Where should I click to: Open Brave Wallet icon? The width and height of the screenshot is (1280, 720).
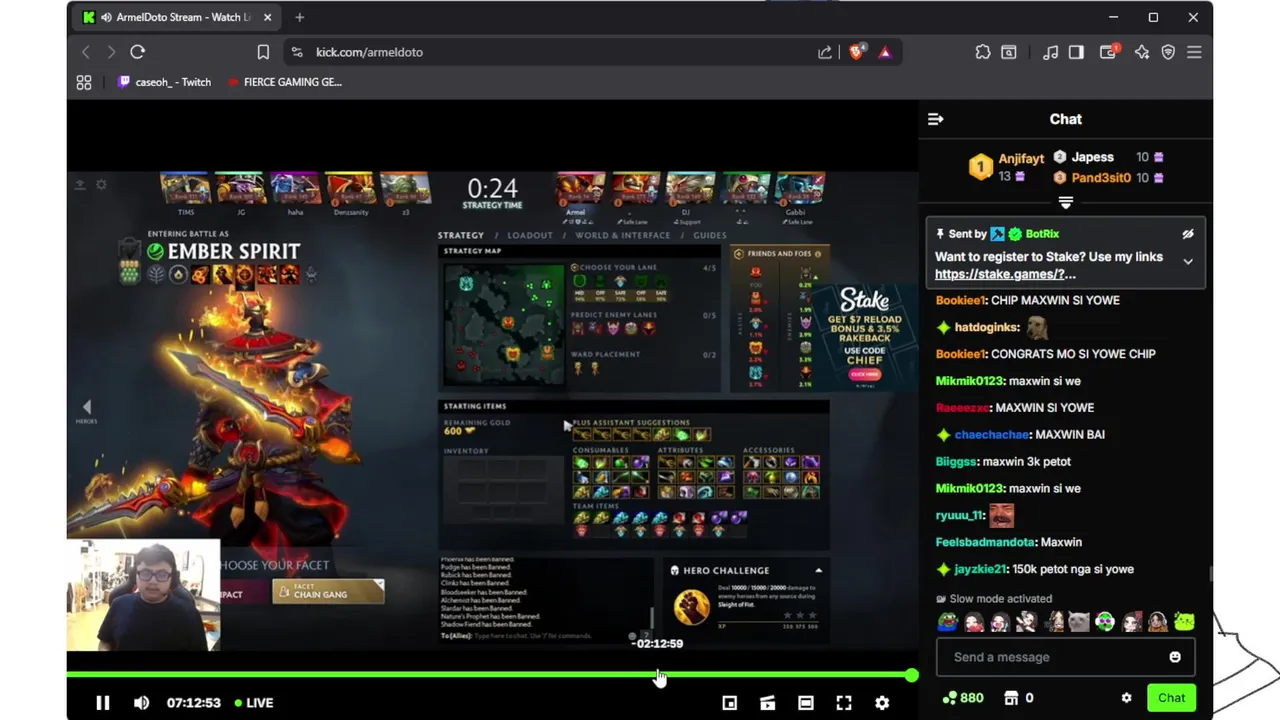pyautogui.click(x=1108, y=52)
